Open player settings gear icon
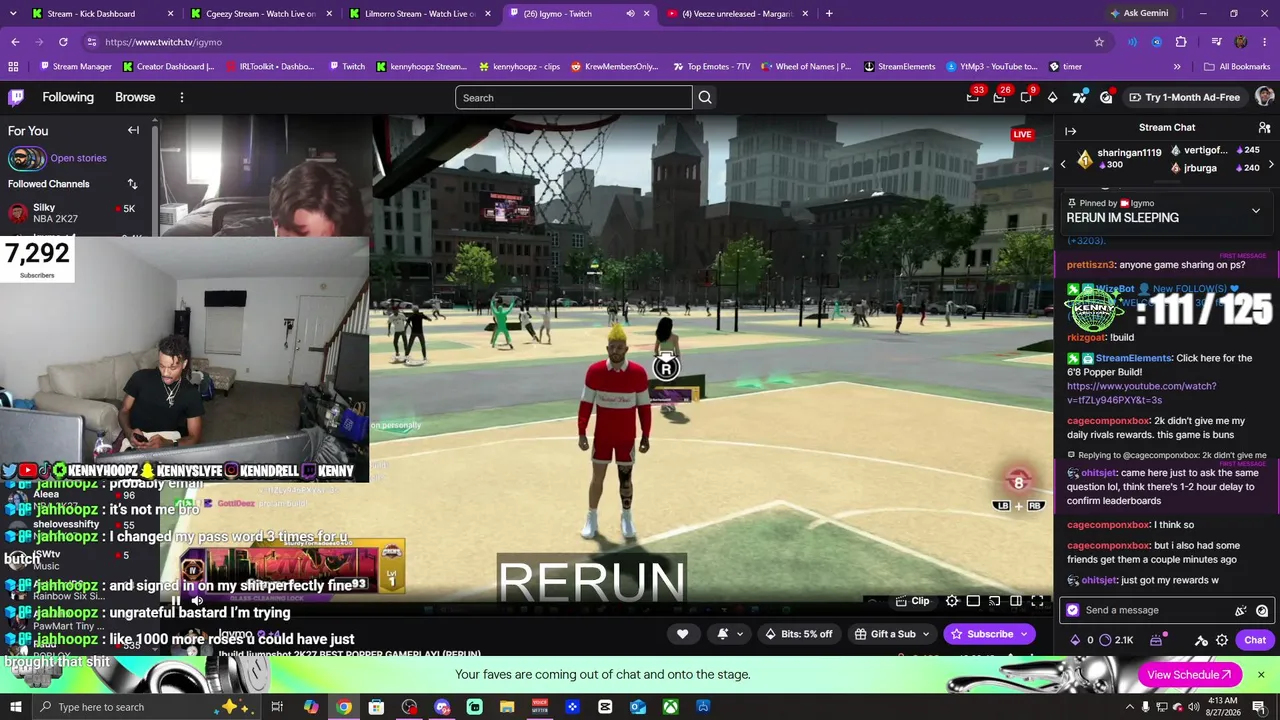 [952, 601]
